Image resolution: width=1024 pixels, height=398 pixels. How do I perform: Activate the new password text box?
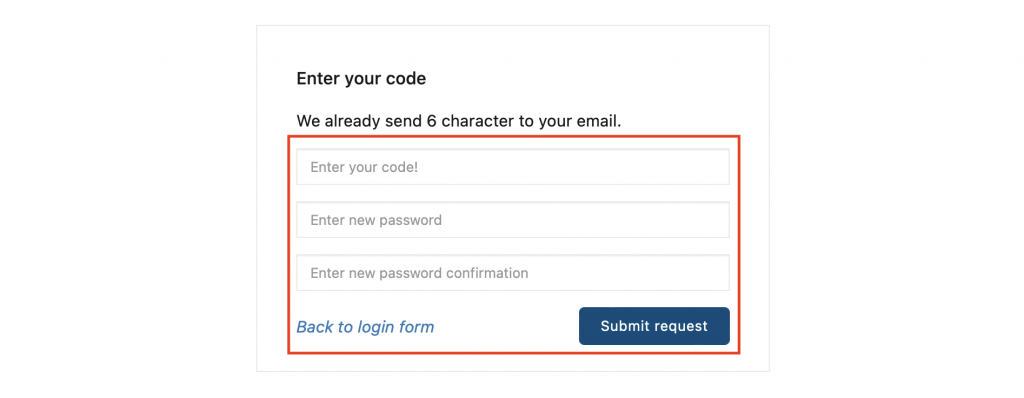[513, 220]
